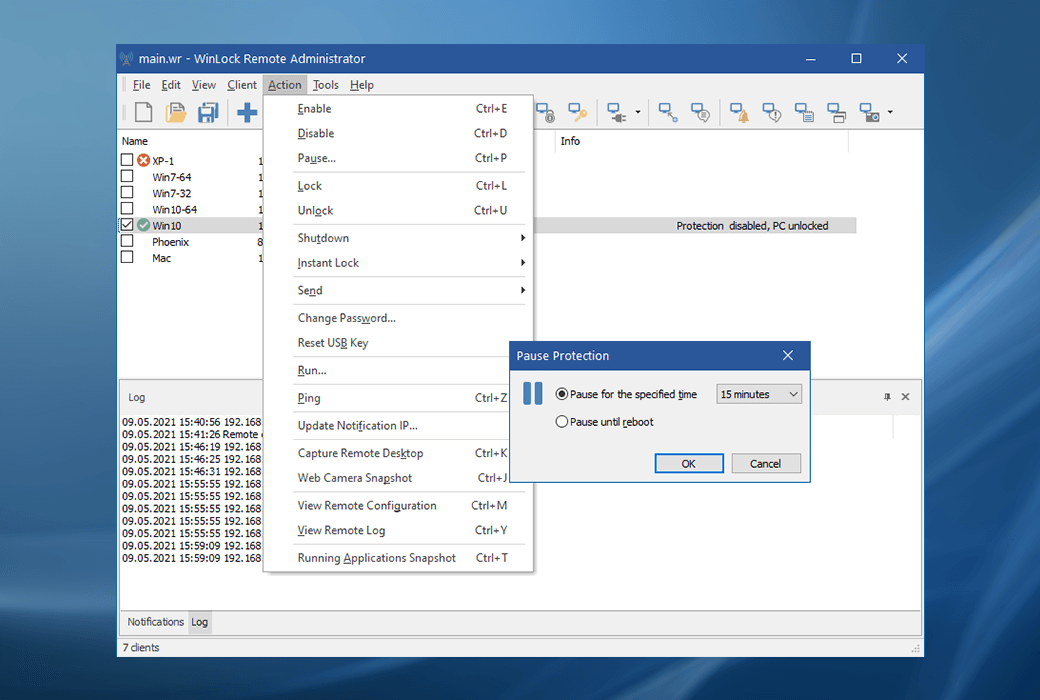Click the computer with power plug icon
Viewport: 1040px width, 700px height.
point(617,112)
